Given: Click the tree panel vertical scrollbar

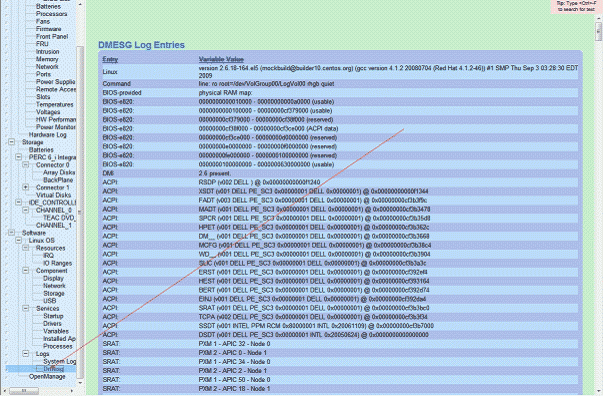Looking at the screenshot, I should click(x=80, y=213).
